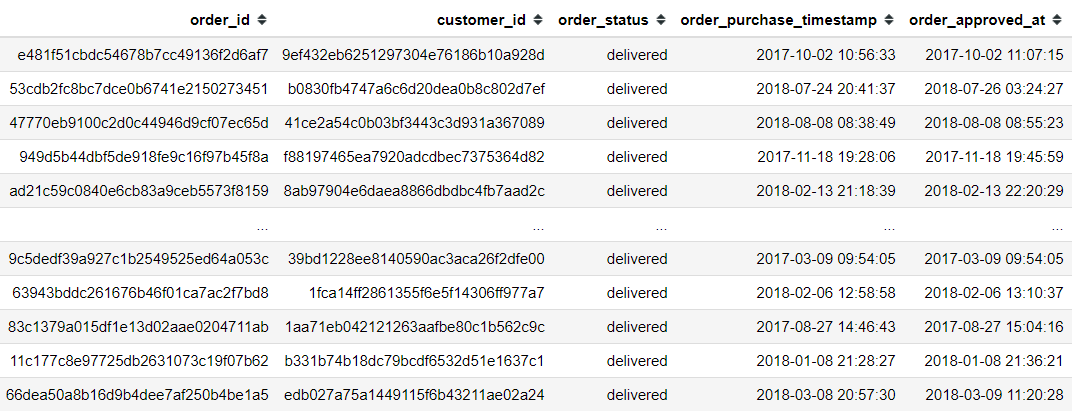The width and height of the screenshot is (1072, 418).
Task: Select the order_id column header label
Action: [221, 20]
